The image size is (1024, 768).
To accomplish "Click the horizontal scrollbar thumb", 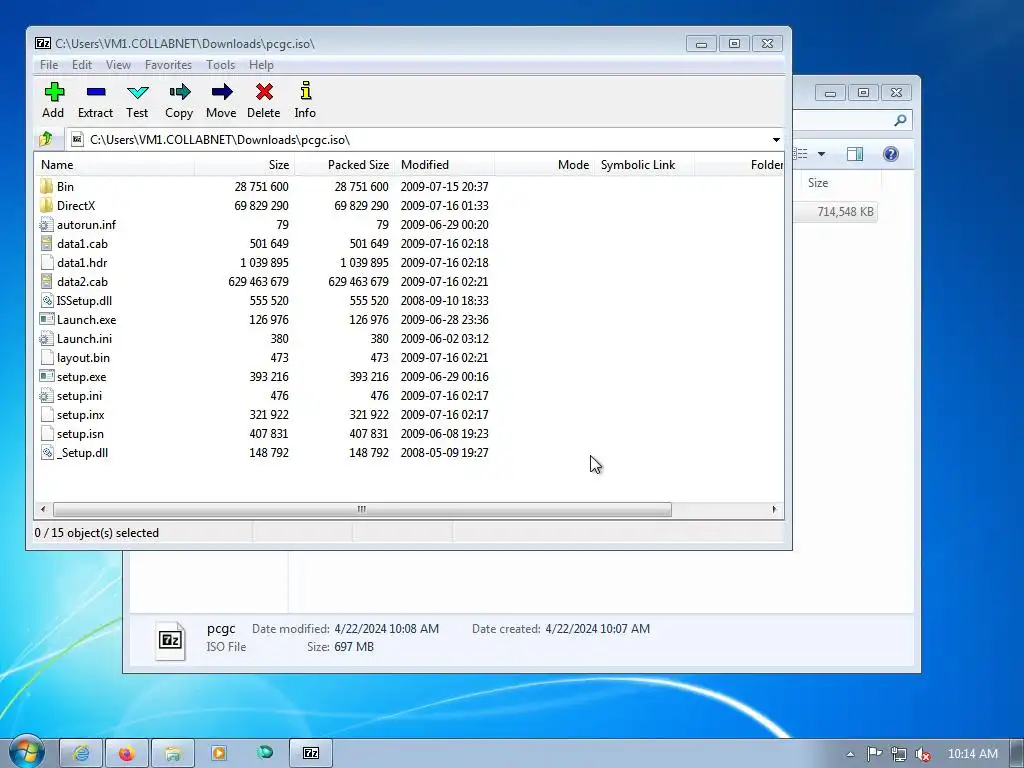I will pyautogui.click(x=362, y=509).
